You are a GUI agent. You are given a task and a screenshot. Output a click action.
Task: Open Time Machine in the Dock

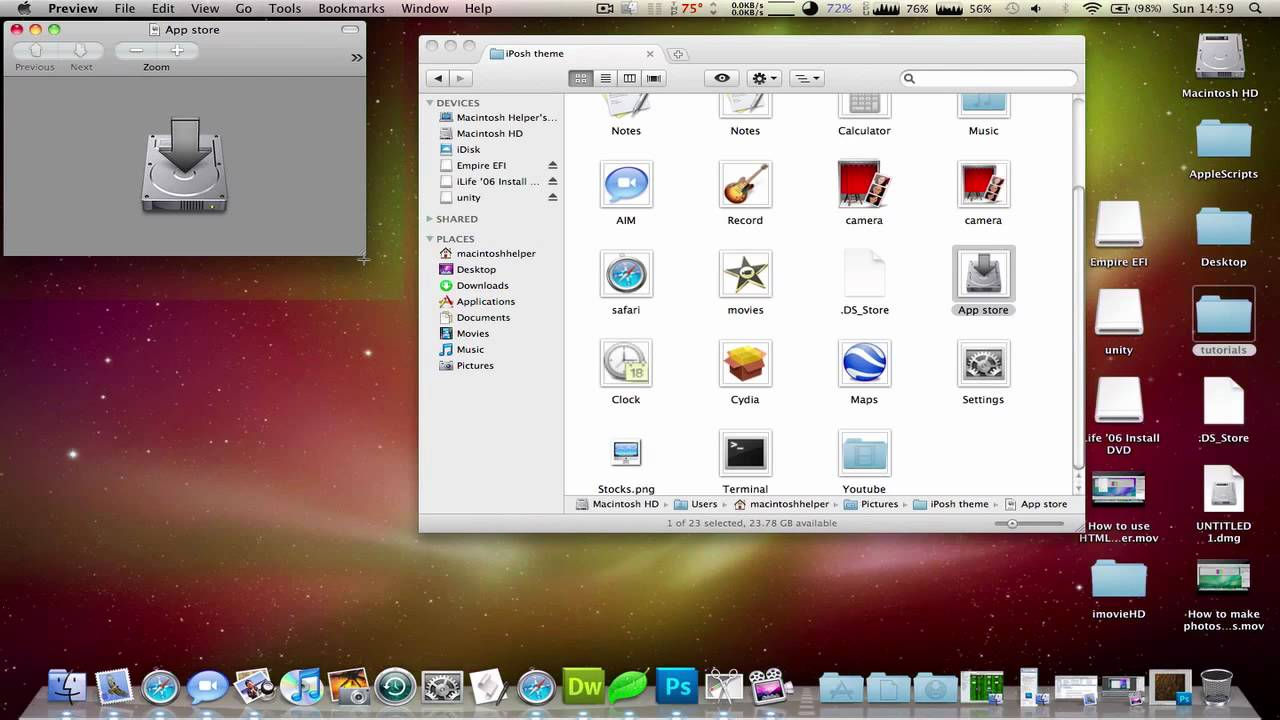coord(395,687)
